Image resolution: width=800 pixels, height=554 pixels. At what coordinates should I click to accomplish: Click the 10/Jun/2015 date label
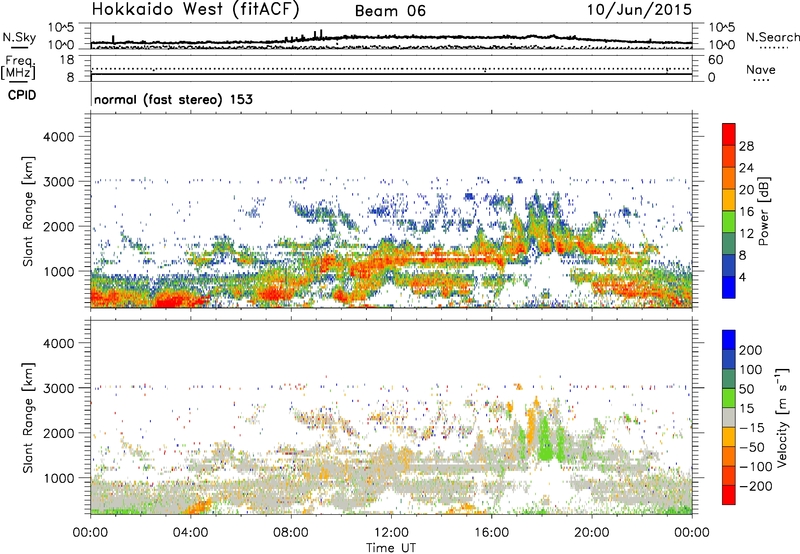639,9
